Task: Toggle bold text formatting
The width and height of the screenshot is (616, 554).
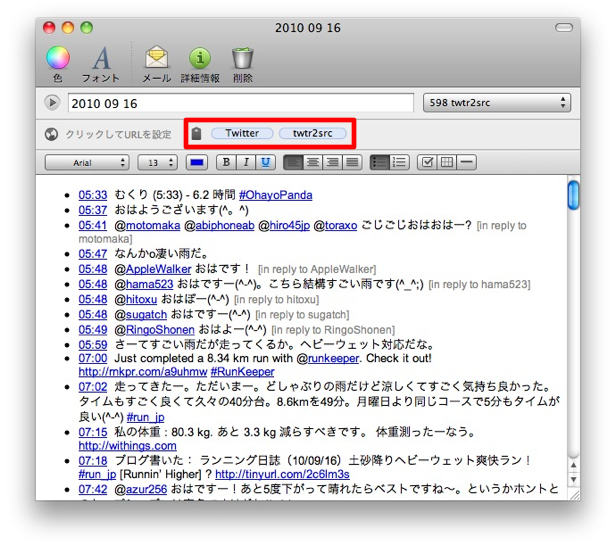Action: click(x=226, y=161)
